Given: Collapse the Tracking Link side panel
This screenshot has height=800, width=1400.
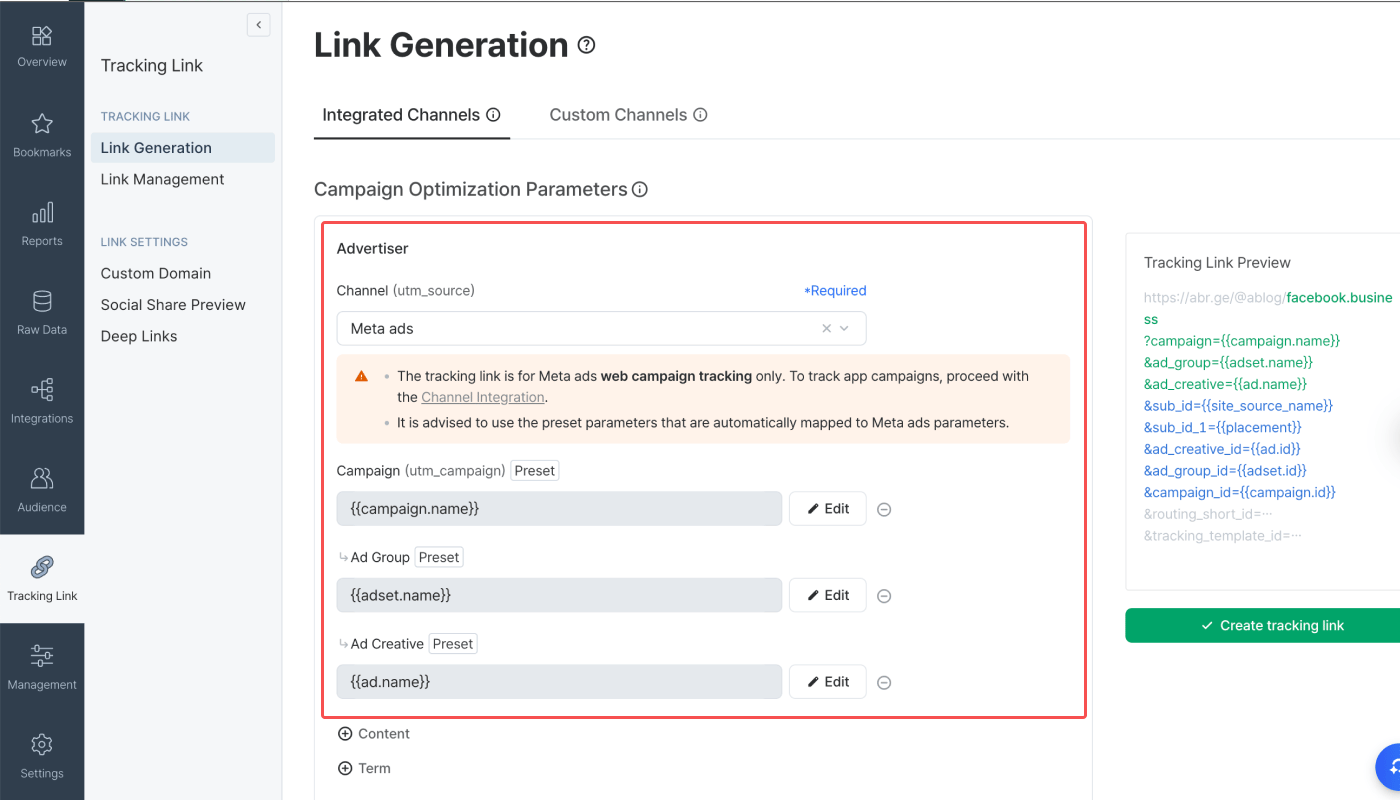Looking at the screenshot, I should point(259,25).
